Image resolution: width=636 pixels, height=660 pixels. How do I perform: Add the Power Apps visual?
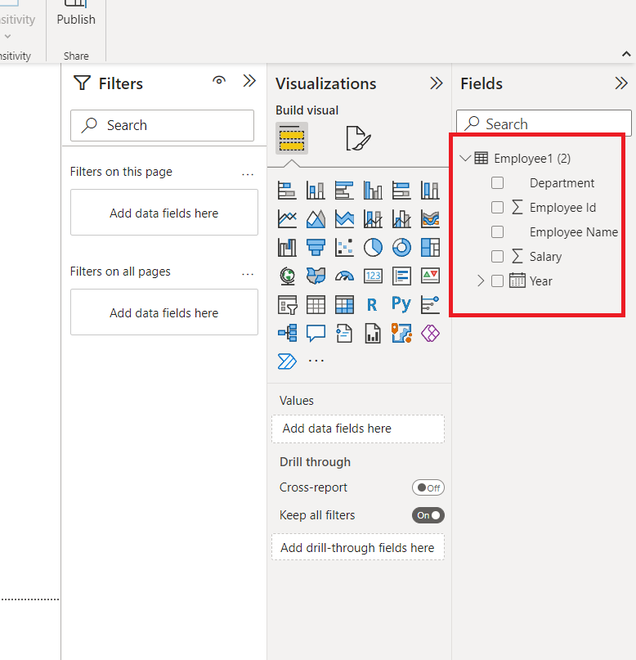(430, 333)
